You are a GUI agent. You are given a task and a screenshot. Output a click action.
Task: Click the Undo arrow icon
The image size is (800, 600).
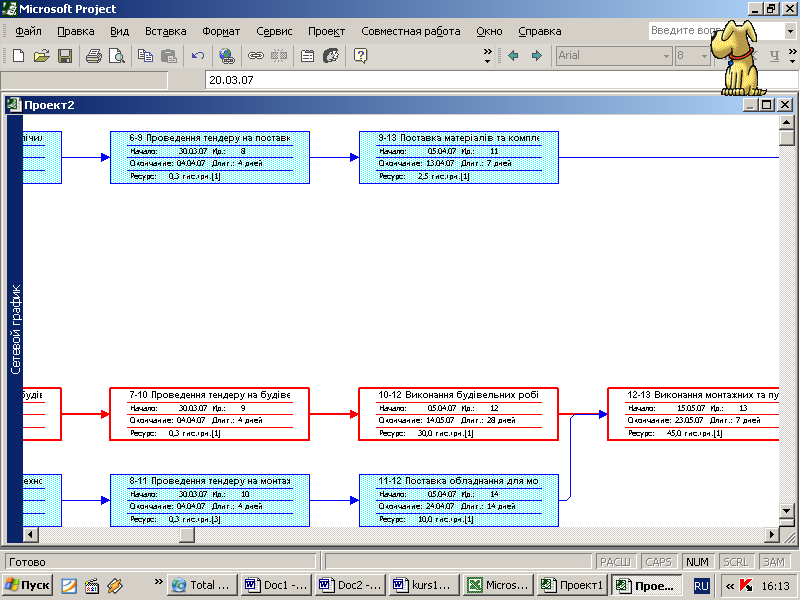coord(198,56)
